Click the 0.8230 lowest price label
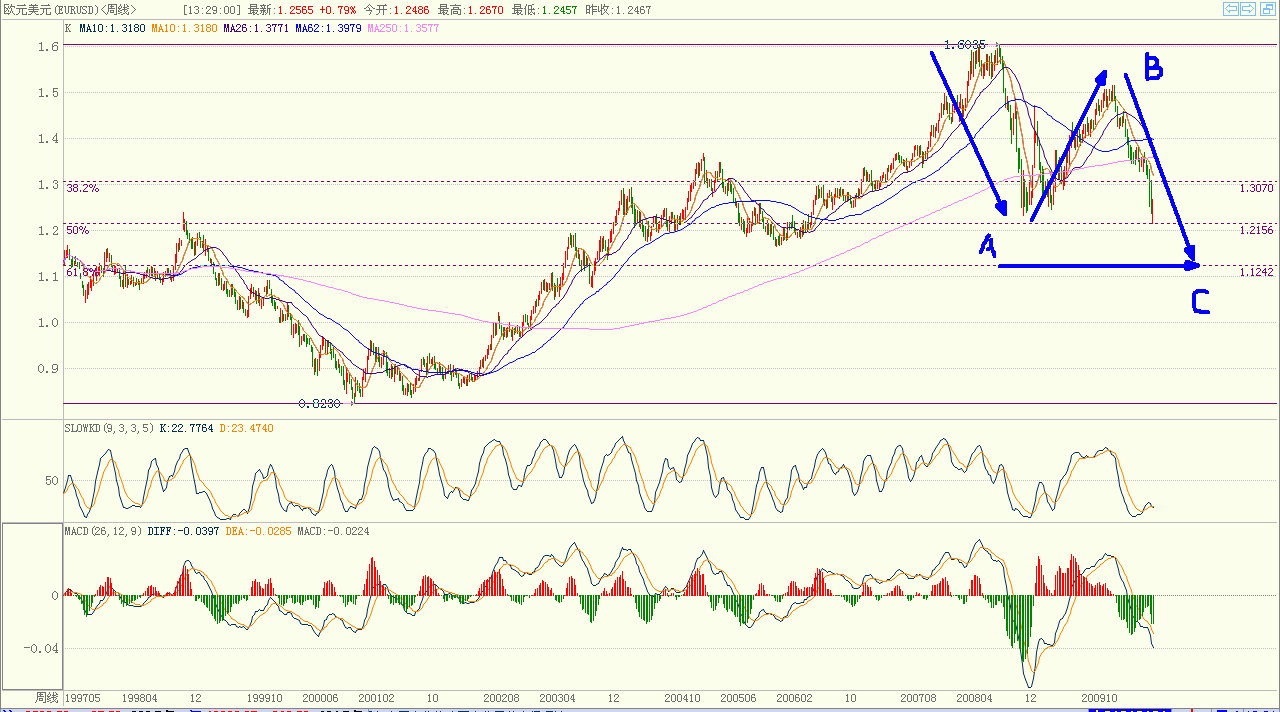This screenshot has width=1280, height=712. tap(320, 404)
